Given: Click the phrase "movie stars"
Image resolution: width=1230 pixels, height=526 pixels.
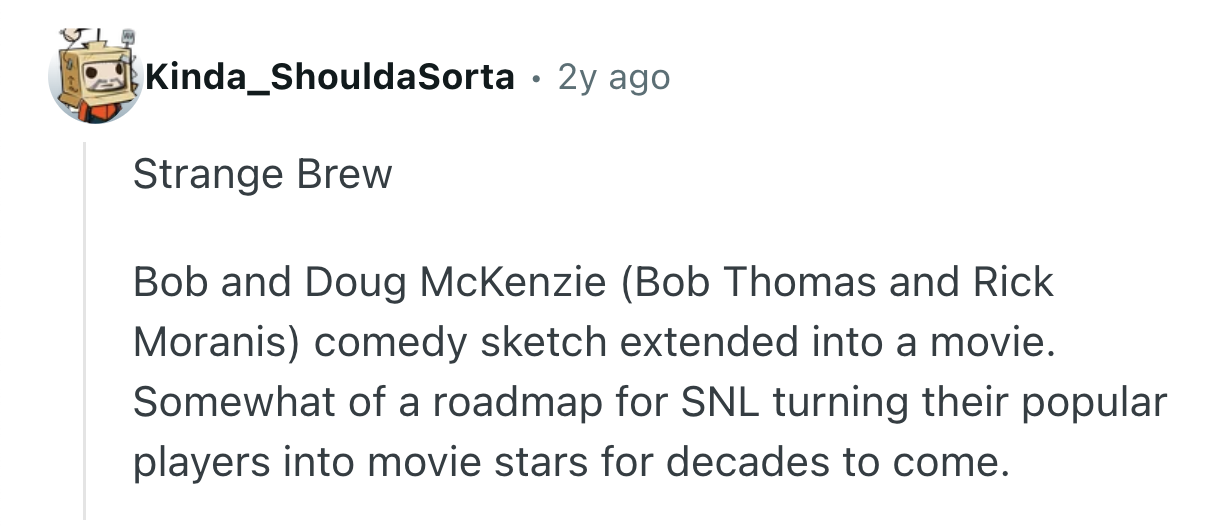Looking at the screenshot, I should tap(486, 463).
